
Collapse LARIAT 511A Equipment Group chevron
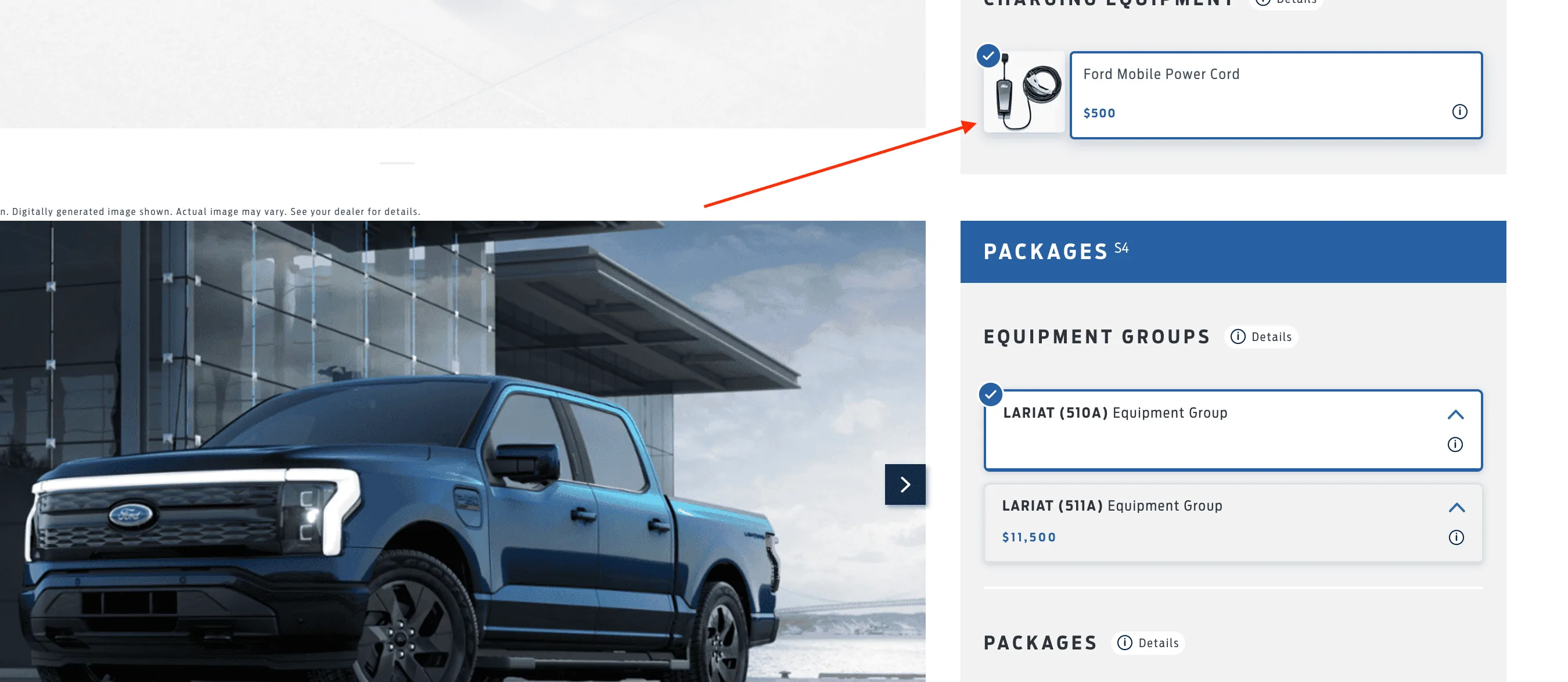pyautogui.click(x=1456, y=508)
